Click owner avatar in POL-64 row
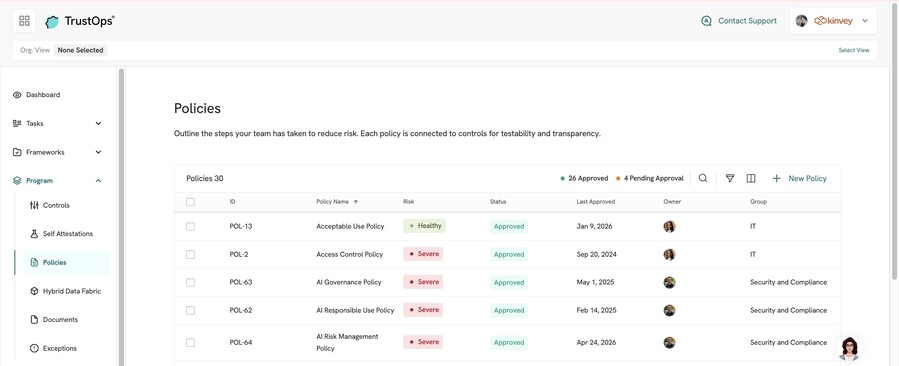Screen dimensions: 899x366 [x=669, y=342]
